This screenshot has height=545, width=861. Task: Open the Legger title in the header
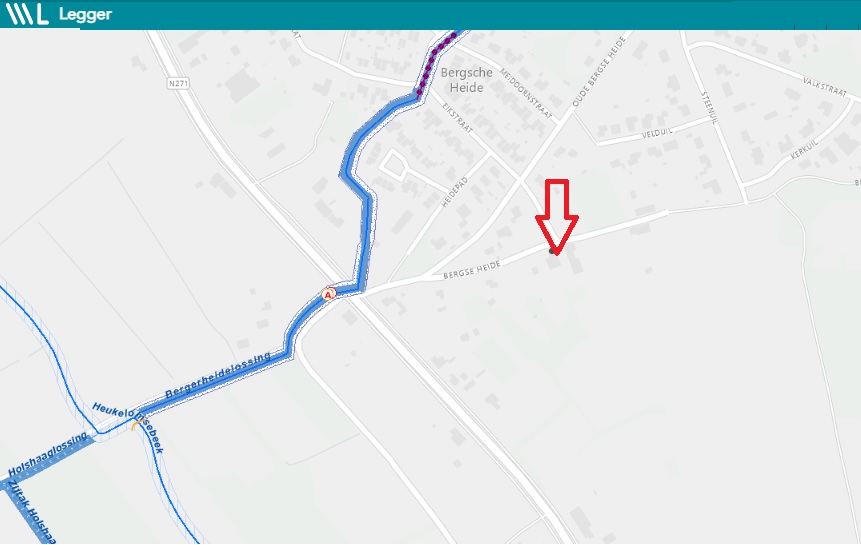85,15
